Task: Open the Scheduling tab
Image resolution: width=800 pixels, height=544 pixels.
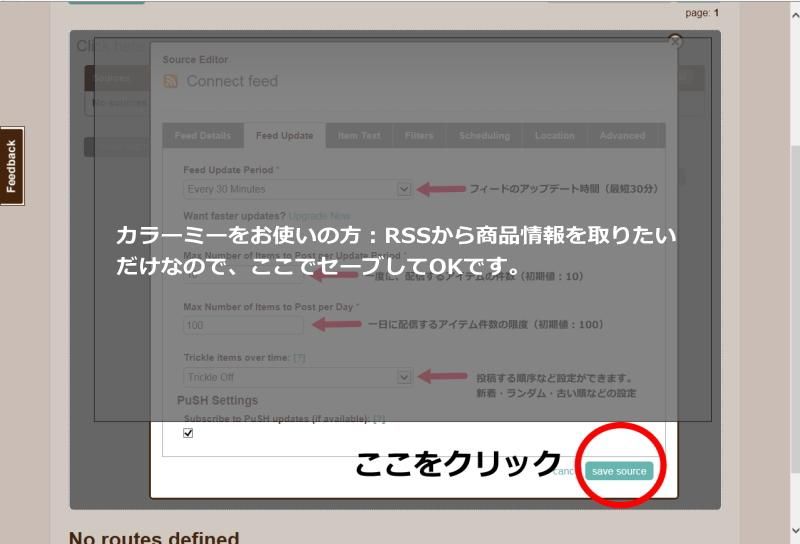Action: (484, 135)
